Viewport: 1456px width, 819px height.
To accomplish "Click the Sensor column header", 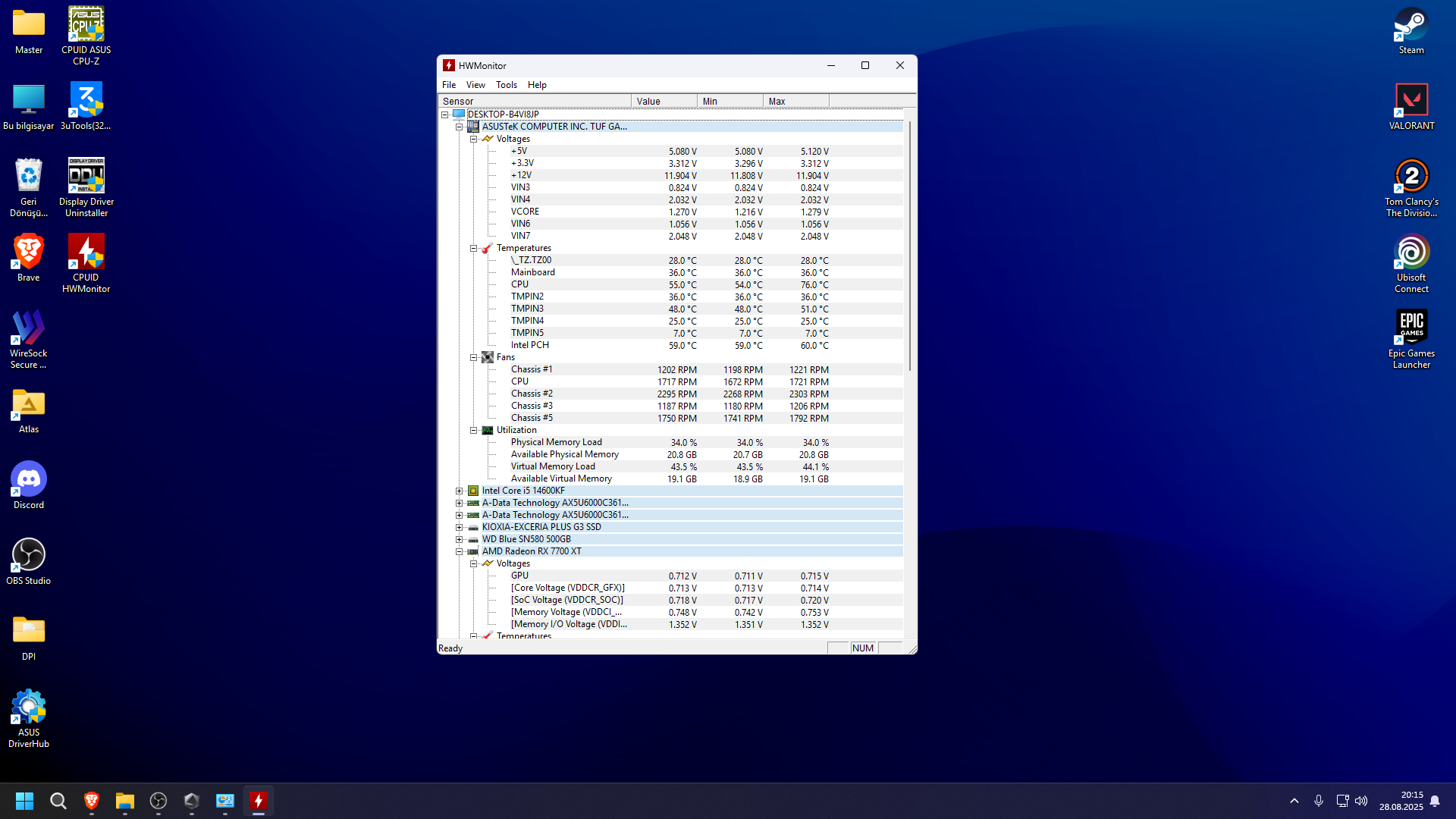I will tap(535, 101).
